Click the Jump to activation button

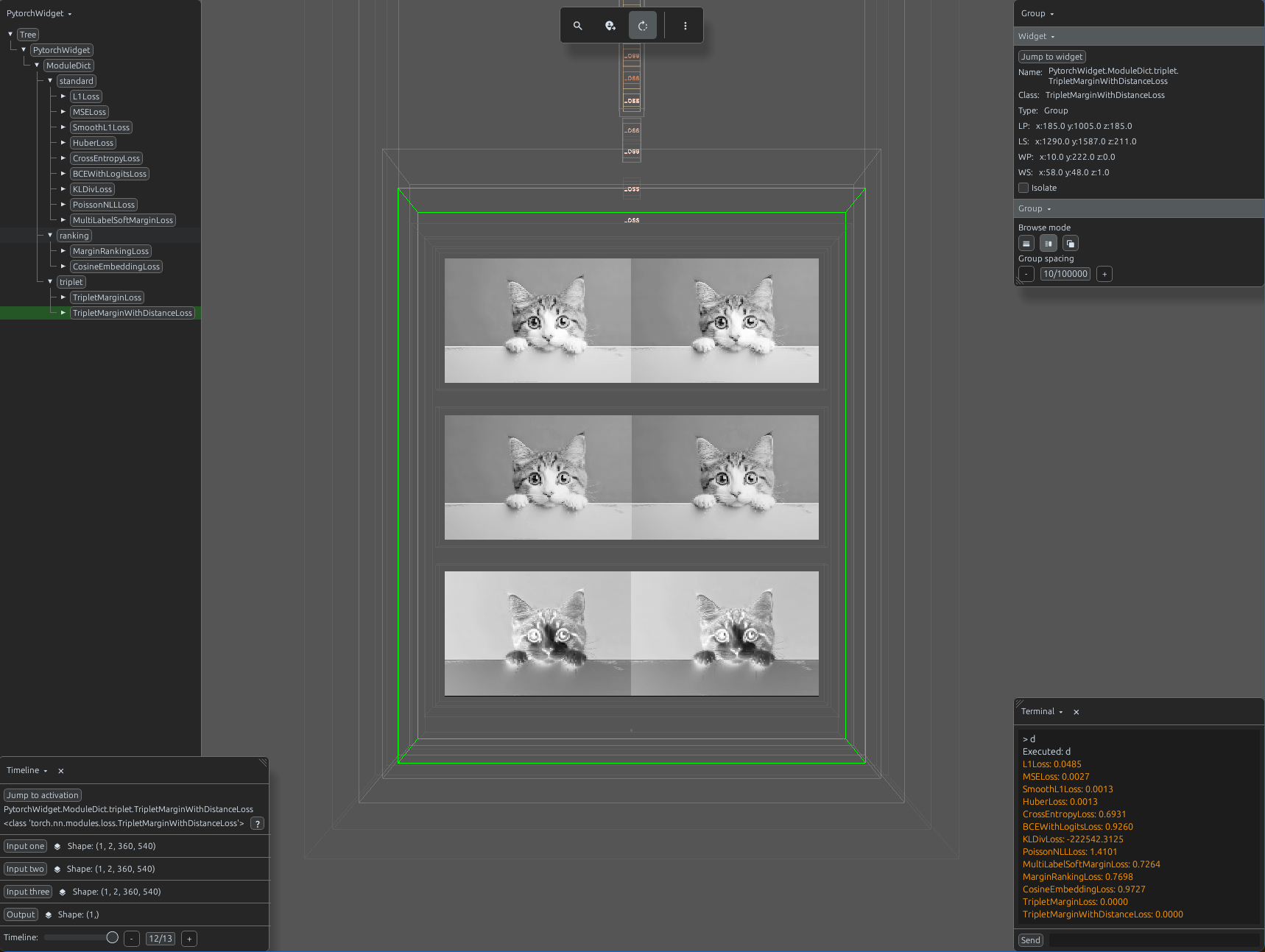[43, 795]
